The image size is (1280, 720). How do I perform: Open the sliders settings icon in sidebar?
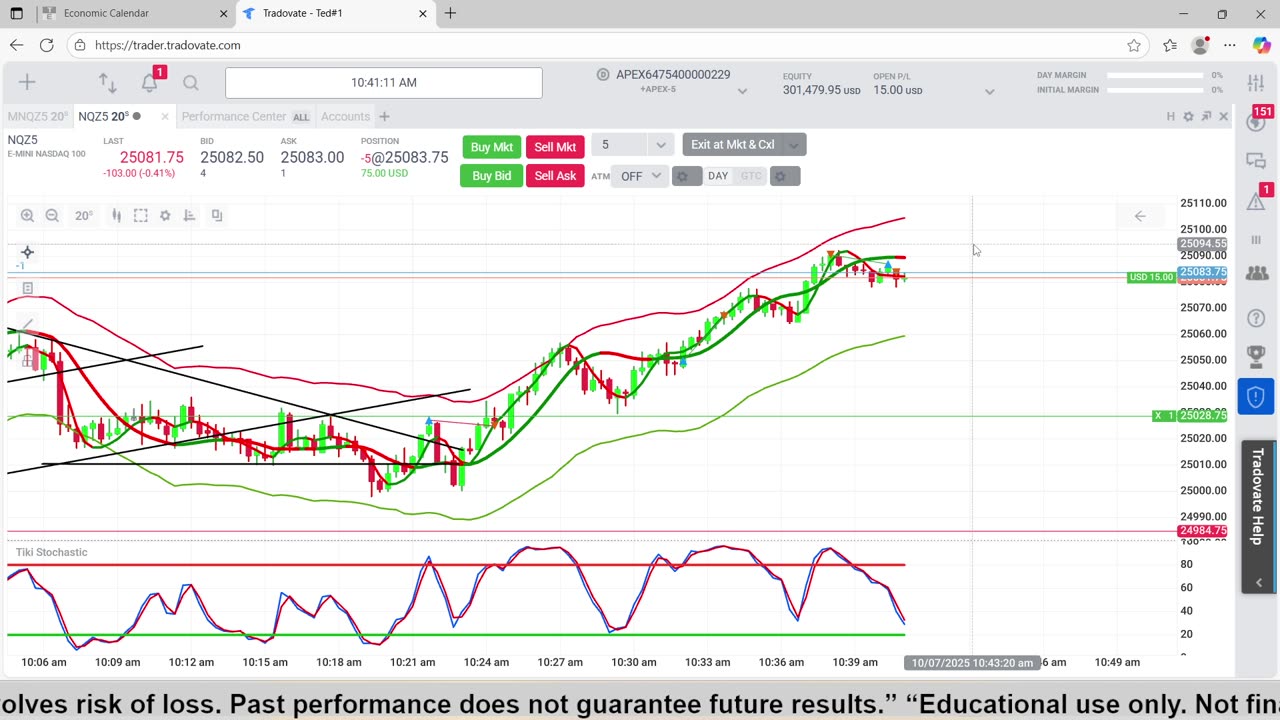click(x=1256, y=83)
